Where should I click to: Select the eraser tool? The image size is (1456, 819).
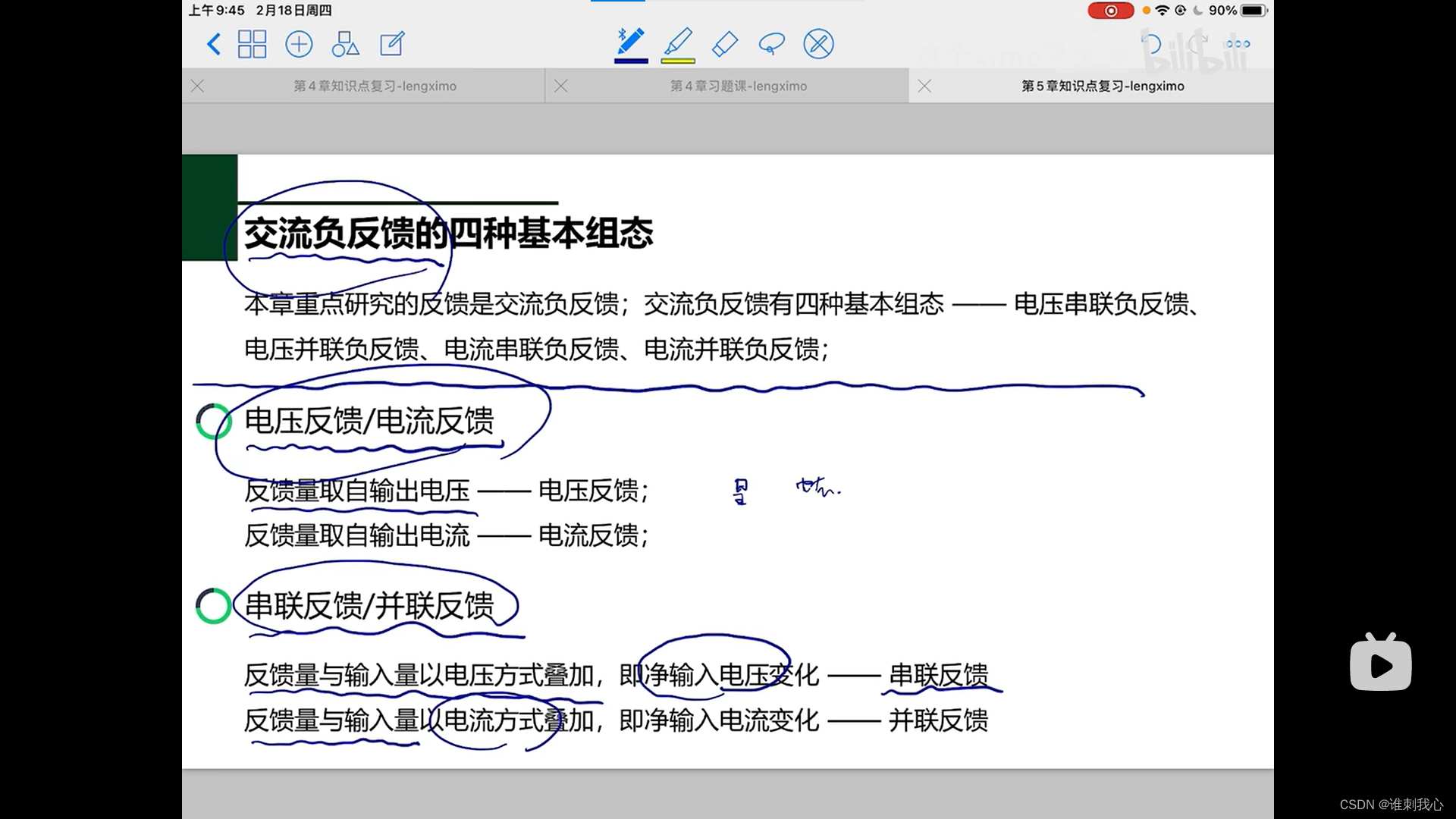pos(725,44)
